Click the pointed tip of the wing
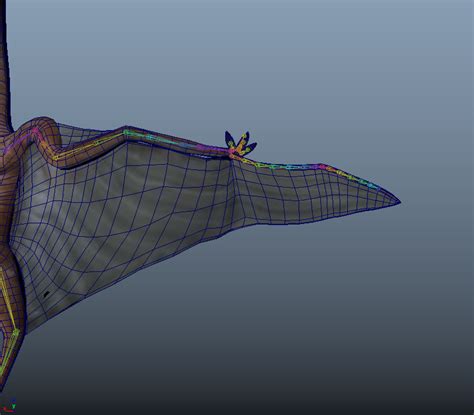 pos(397,201)
